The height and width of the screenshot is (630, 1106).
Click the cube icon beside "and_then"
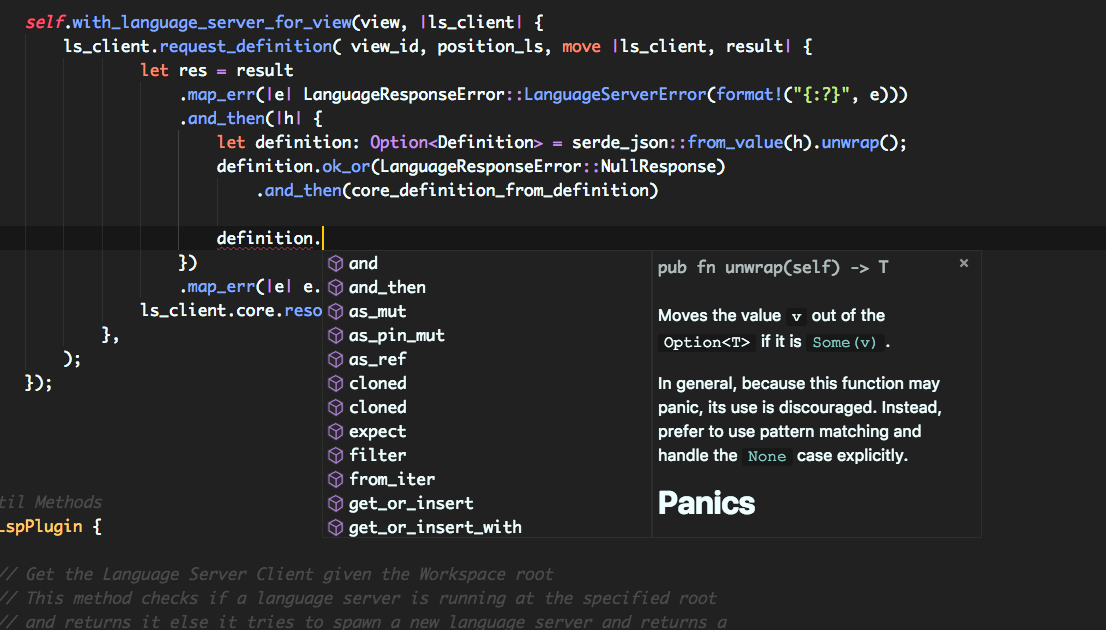335,287
